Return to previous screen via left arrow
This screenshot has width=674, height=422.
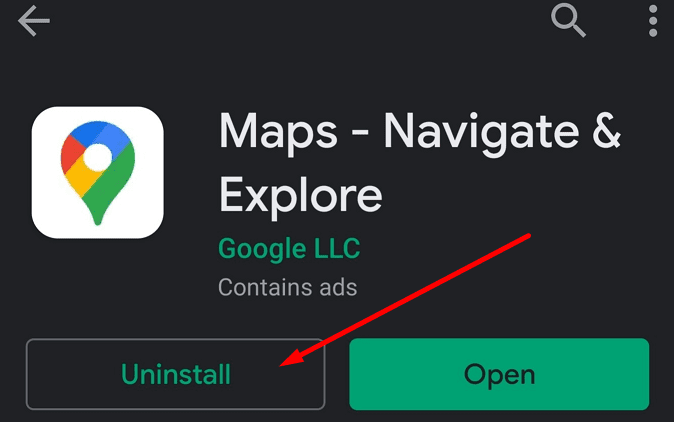pyautogui.click(x=34, y=21)
